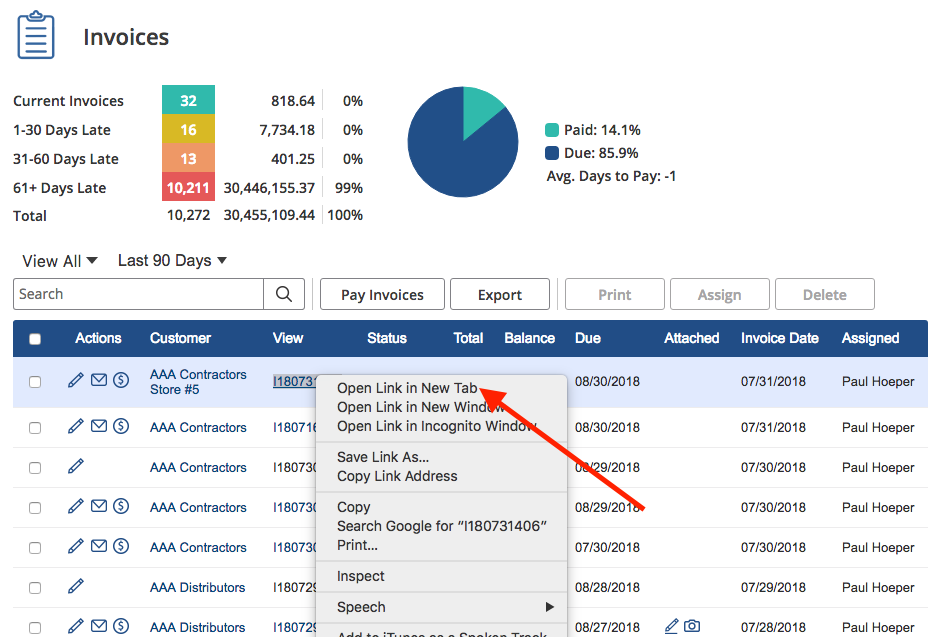Click the edit pencil for AAA Contractors Store #5
The image size is (935, 637).
coord(76,380)
